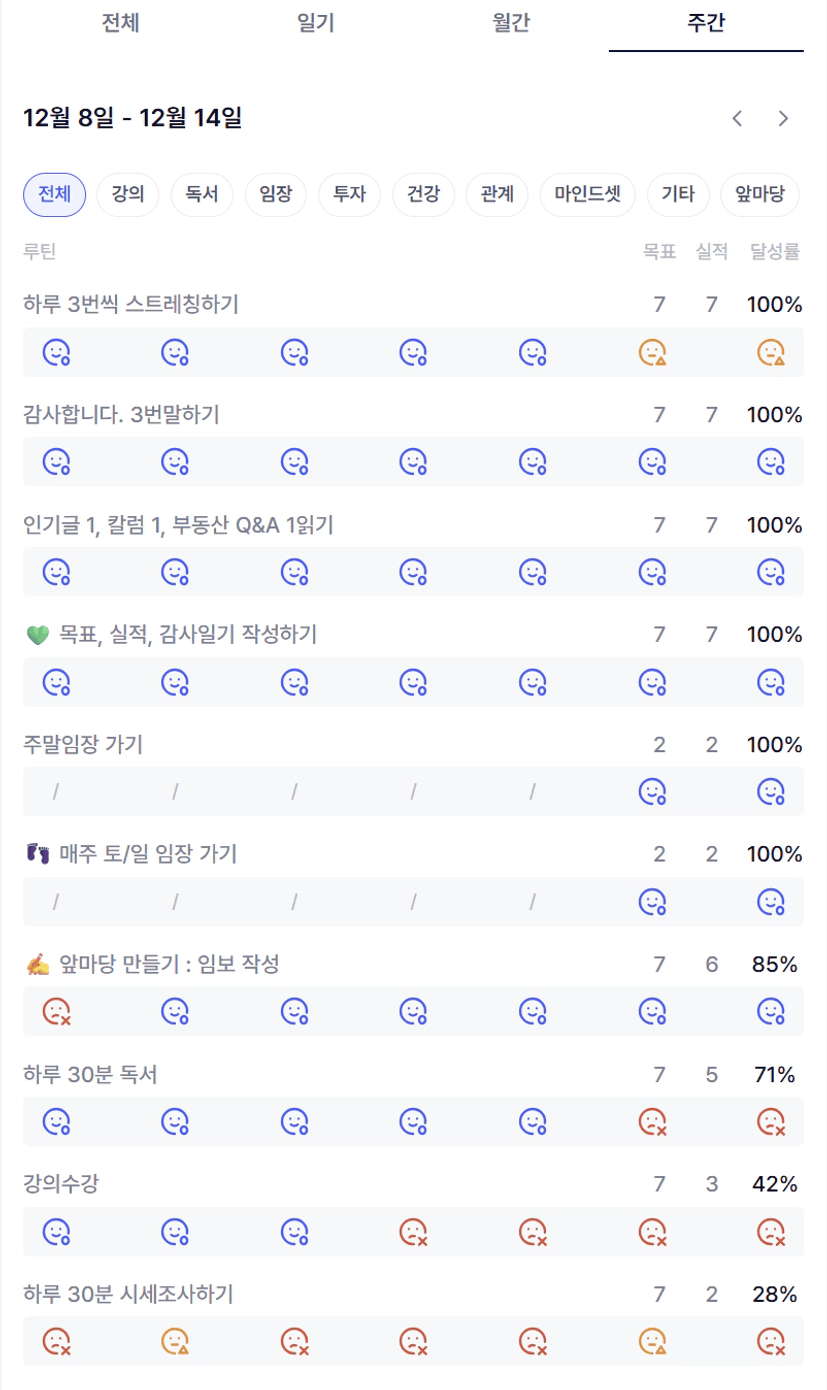
Task: Open the 전체 top tab
Action: [x=120, y=24]
